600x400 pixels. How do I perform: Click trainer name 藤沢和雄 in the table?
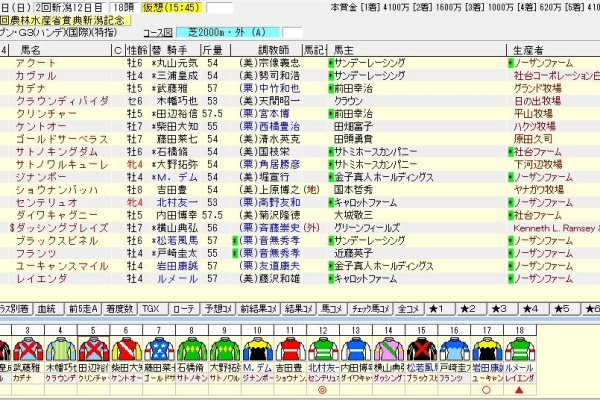click(279, 279)
